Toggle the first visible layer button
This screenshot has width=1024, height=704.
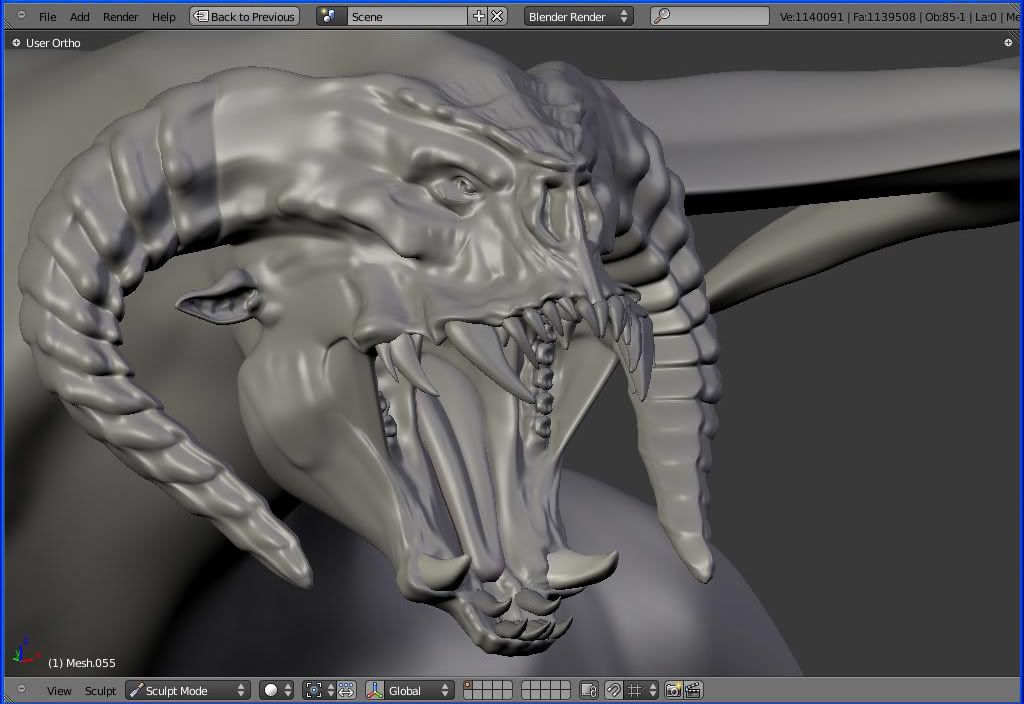468,686
